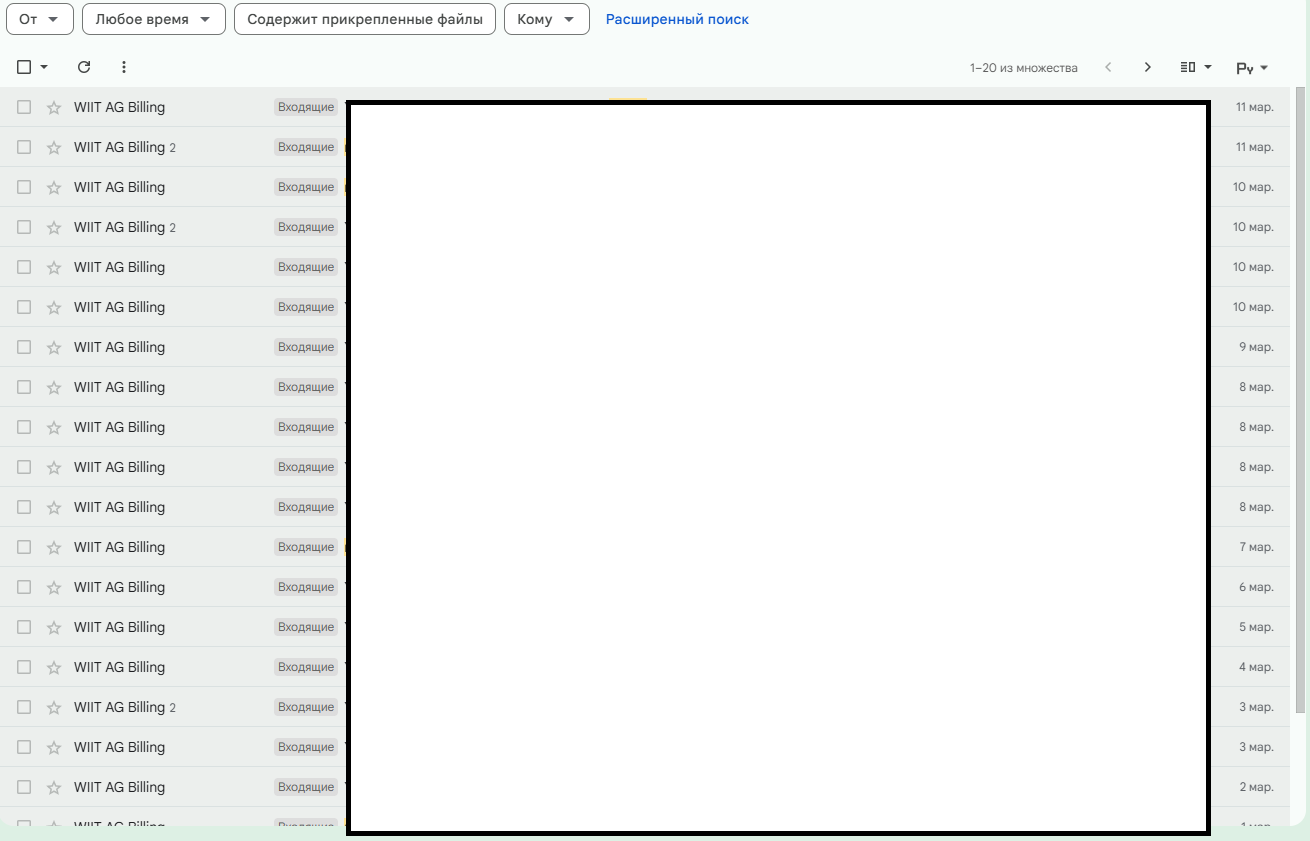Star the 7 мар. WIIT AG Billing email
This screenshot has width=1310, height=841.
pos(54,547)
